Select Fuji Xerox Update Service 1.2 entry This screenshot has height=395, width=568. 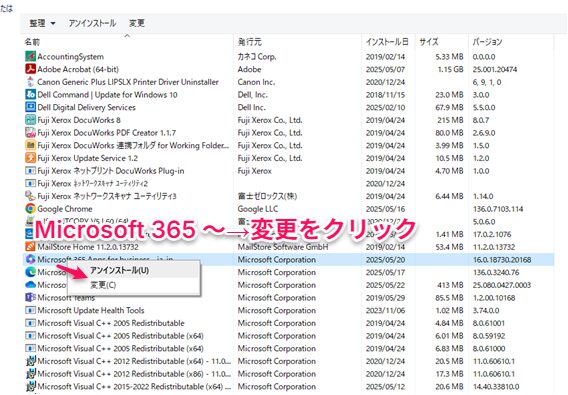click(x=87, y=158)
